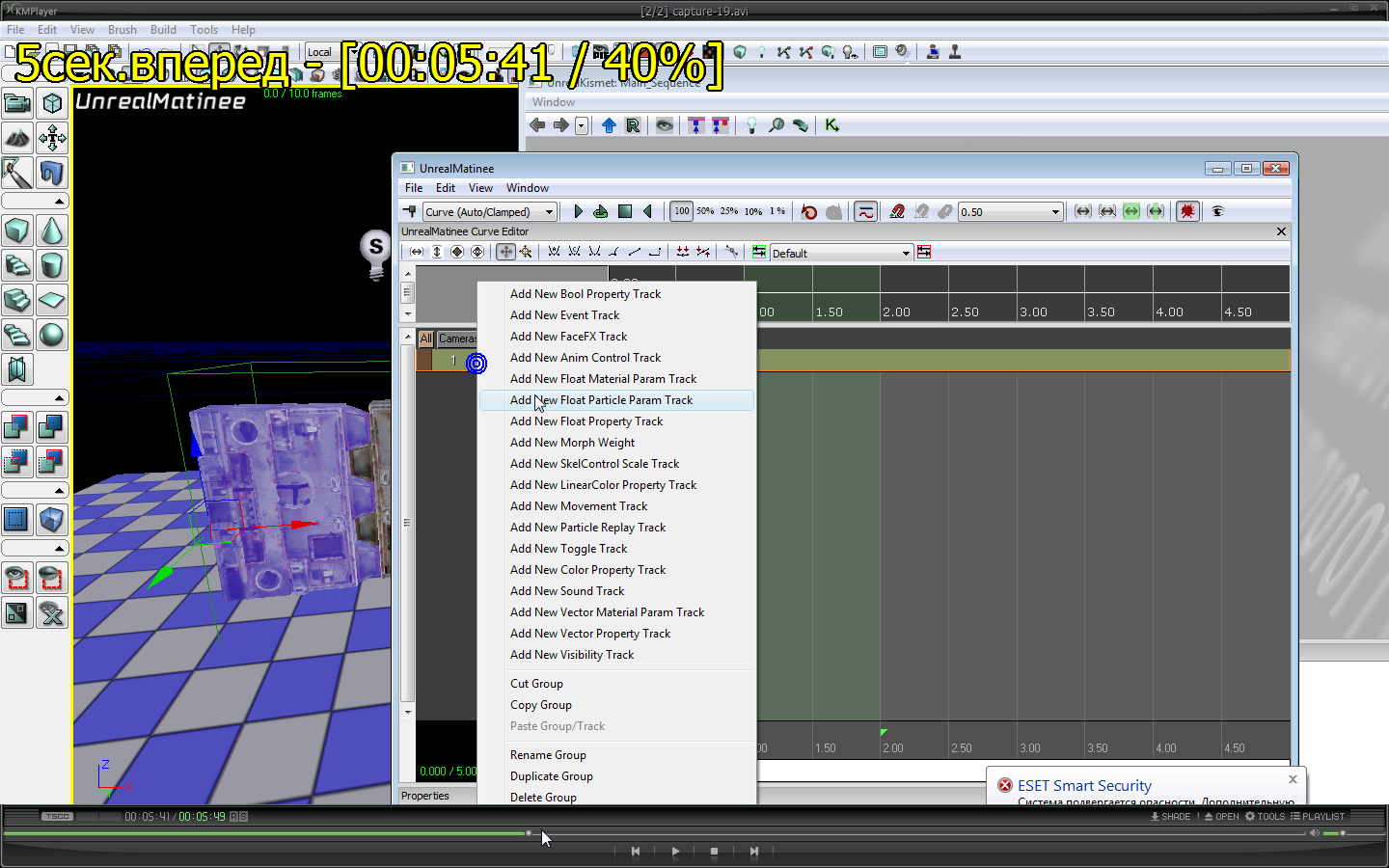Select Add New Movement Track
The width and height of the screenshot is (1389, 868).
[x=617, y=506]
